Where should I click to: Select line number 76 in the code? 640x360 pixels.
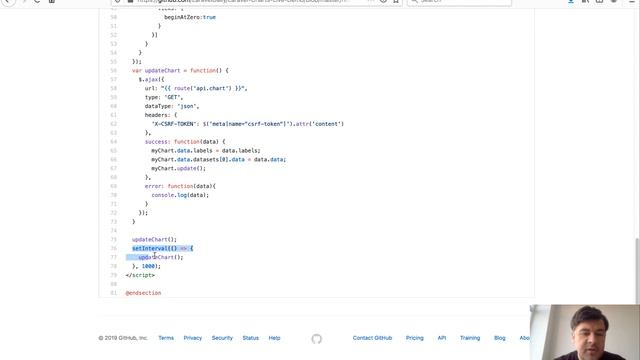click(x=113, y=249)
